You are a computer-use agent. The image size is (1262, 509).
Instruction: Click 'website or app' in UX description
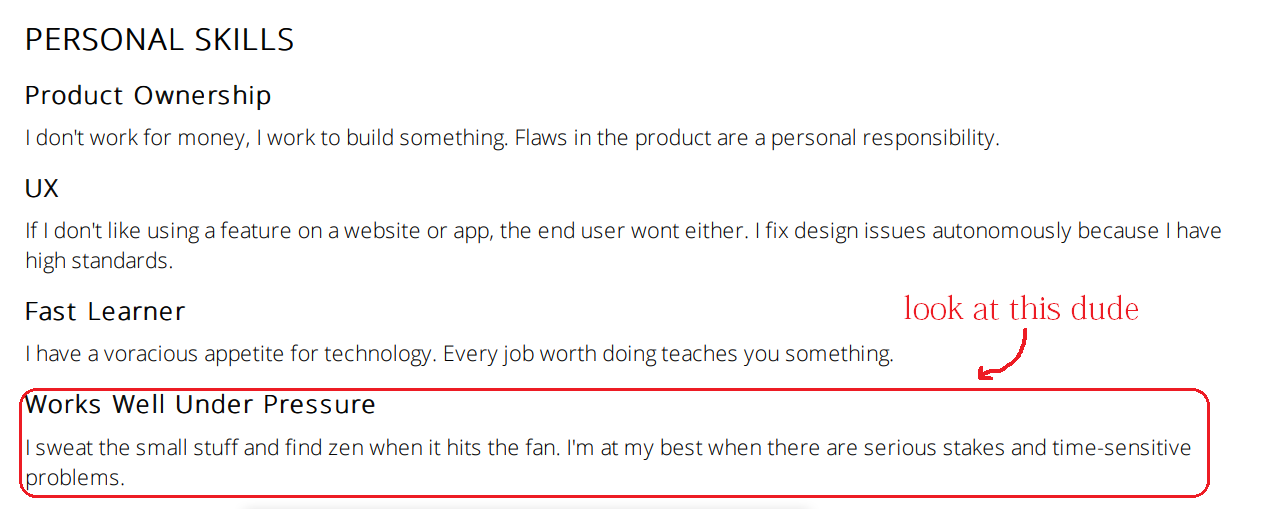[418, 232]
